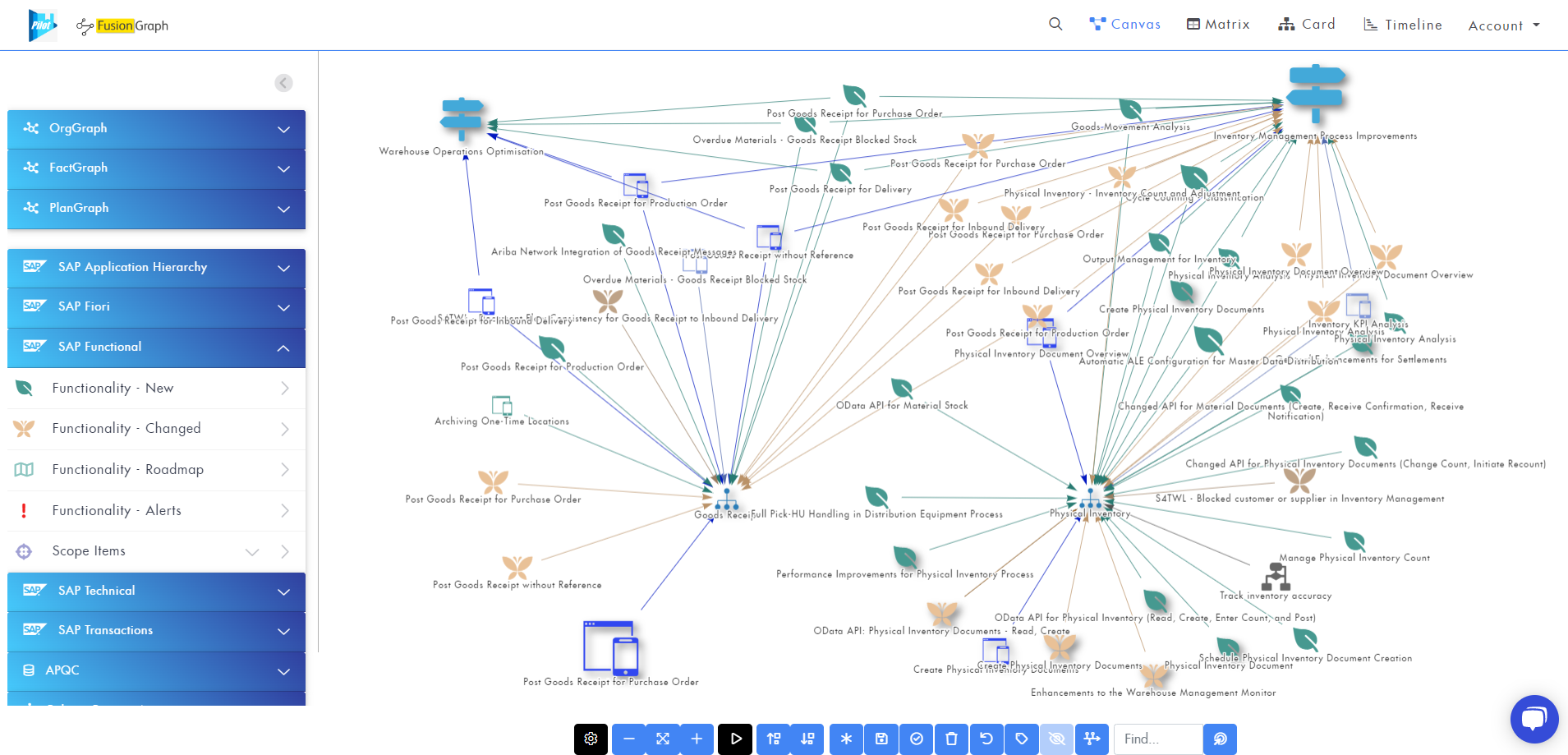Open canvas settings gear in bottom toolbar
Viewport: 1568px width, 755px height.
click(591, 739)
